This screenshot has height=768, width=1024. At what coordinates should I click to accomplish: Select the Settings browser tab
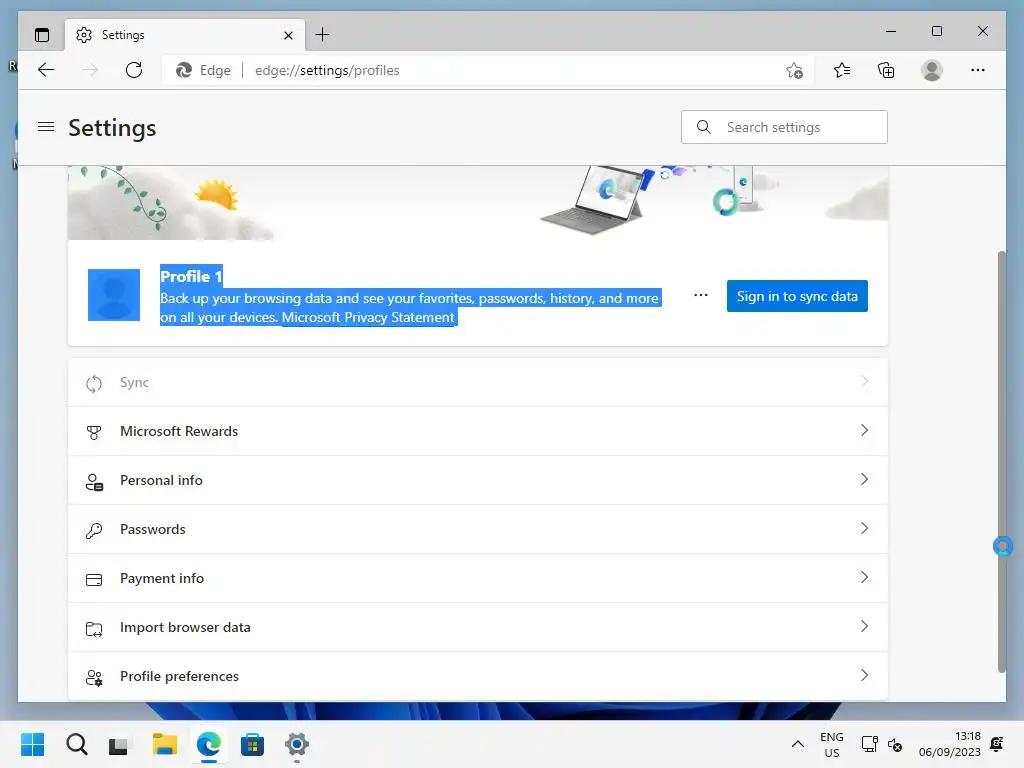pyautogui.click(x=185, y=35)
